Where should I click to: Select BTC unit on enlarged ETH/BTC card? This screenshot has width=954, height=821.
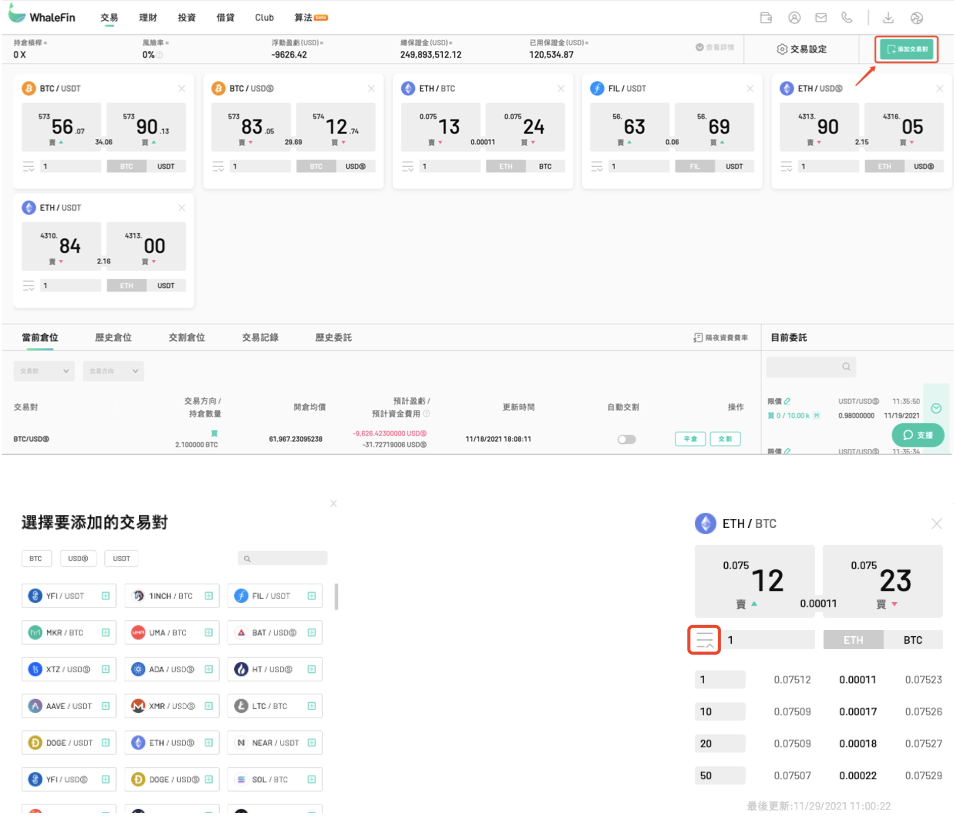913,640
